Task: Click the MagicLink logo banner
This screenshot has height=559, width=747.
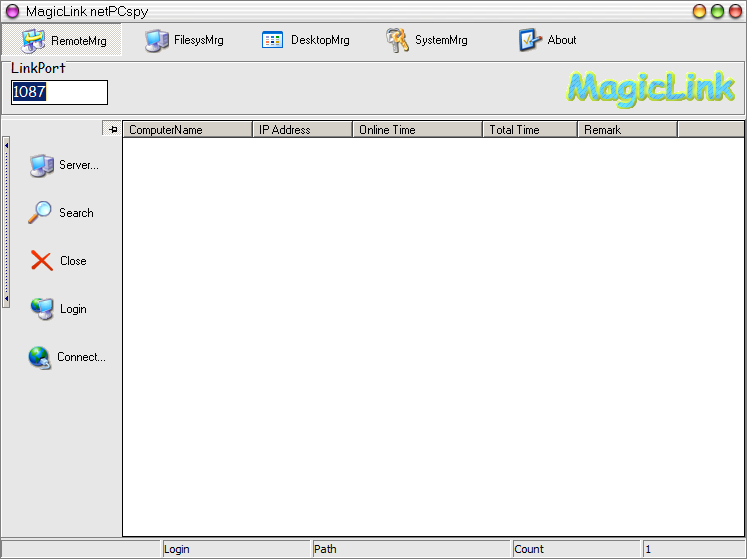Action: click(650, 88)
